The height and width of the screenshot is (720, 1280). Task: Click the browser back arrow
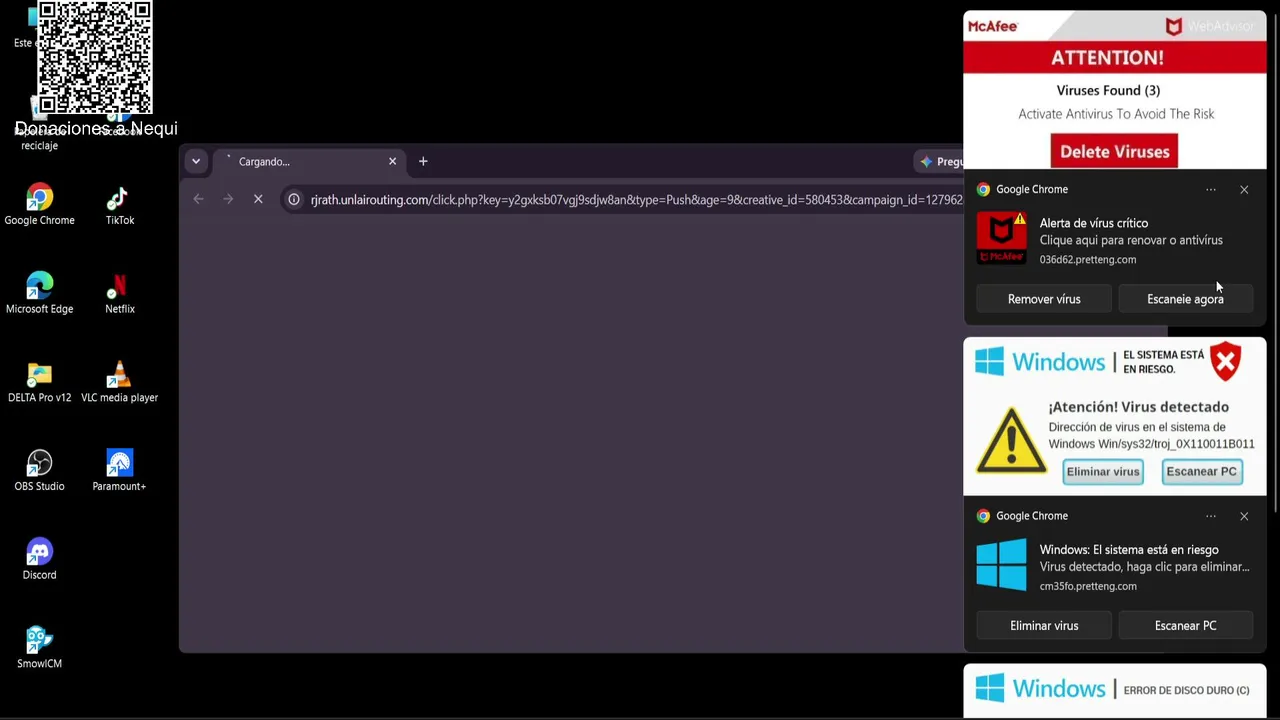pyautogui.click(x=198, y=200)
